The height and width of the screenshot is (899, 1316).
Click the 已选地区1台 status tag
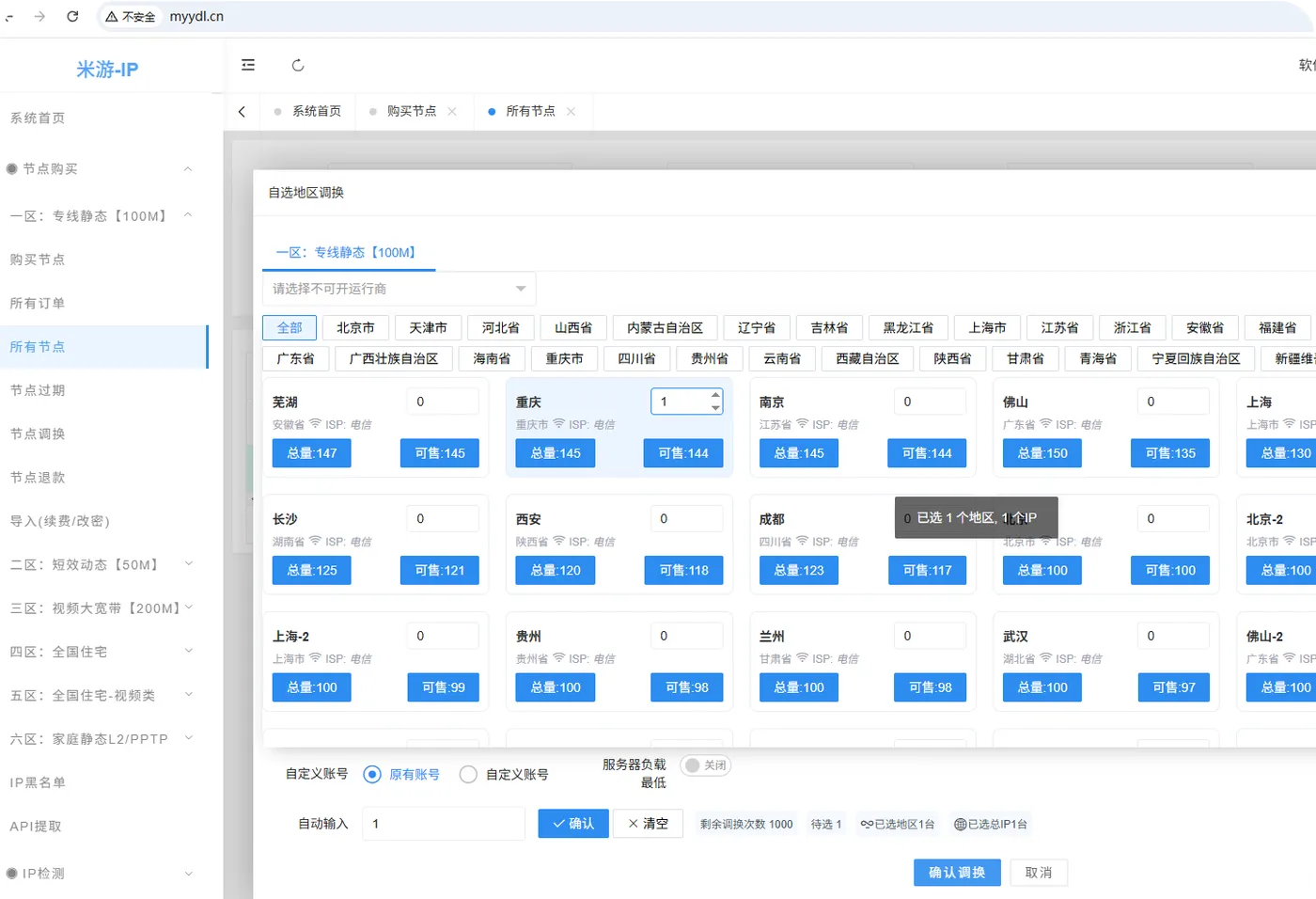[x=898, y=825]
